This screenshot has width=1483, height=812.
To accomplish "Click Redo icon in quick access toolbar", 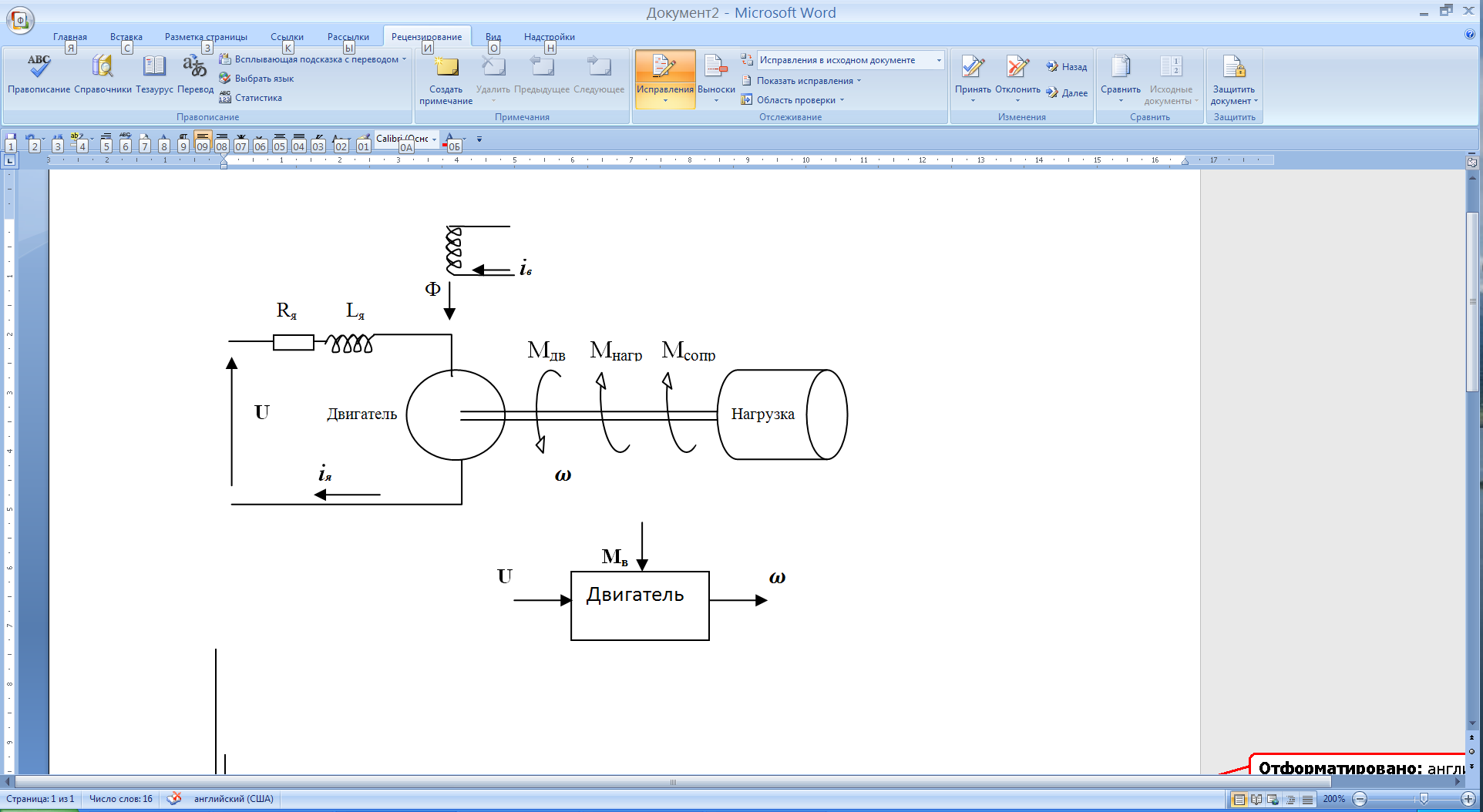I will pos(58,140).
